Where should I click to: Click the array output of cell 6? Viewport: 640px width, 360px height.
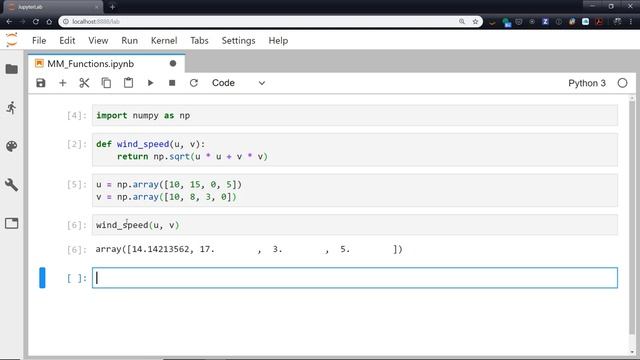point(249,249)
